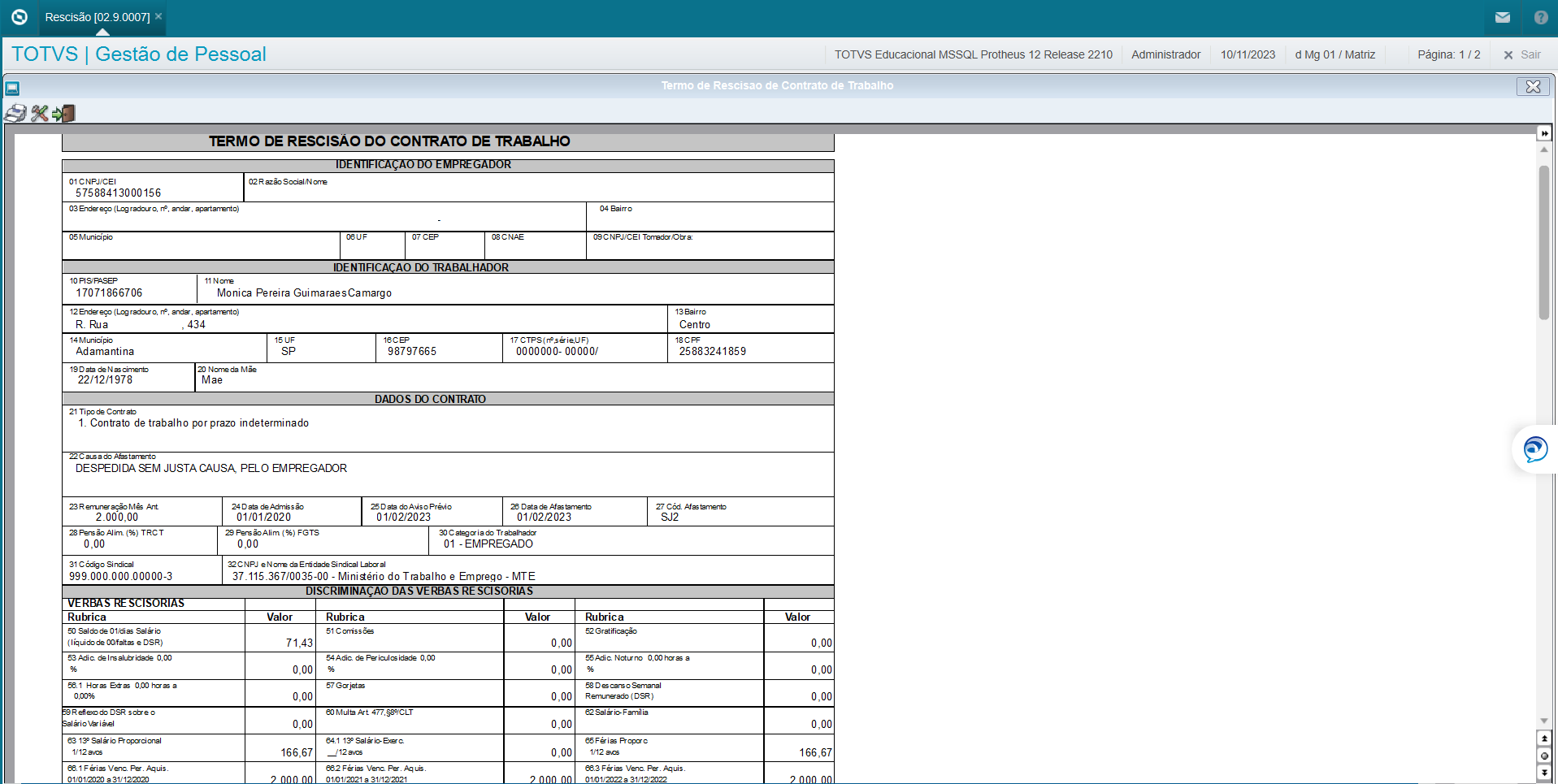
Task: Click the 10/11/2023 date in header
Action: coord(1248,54)
